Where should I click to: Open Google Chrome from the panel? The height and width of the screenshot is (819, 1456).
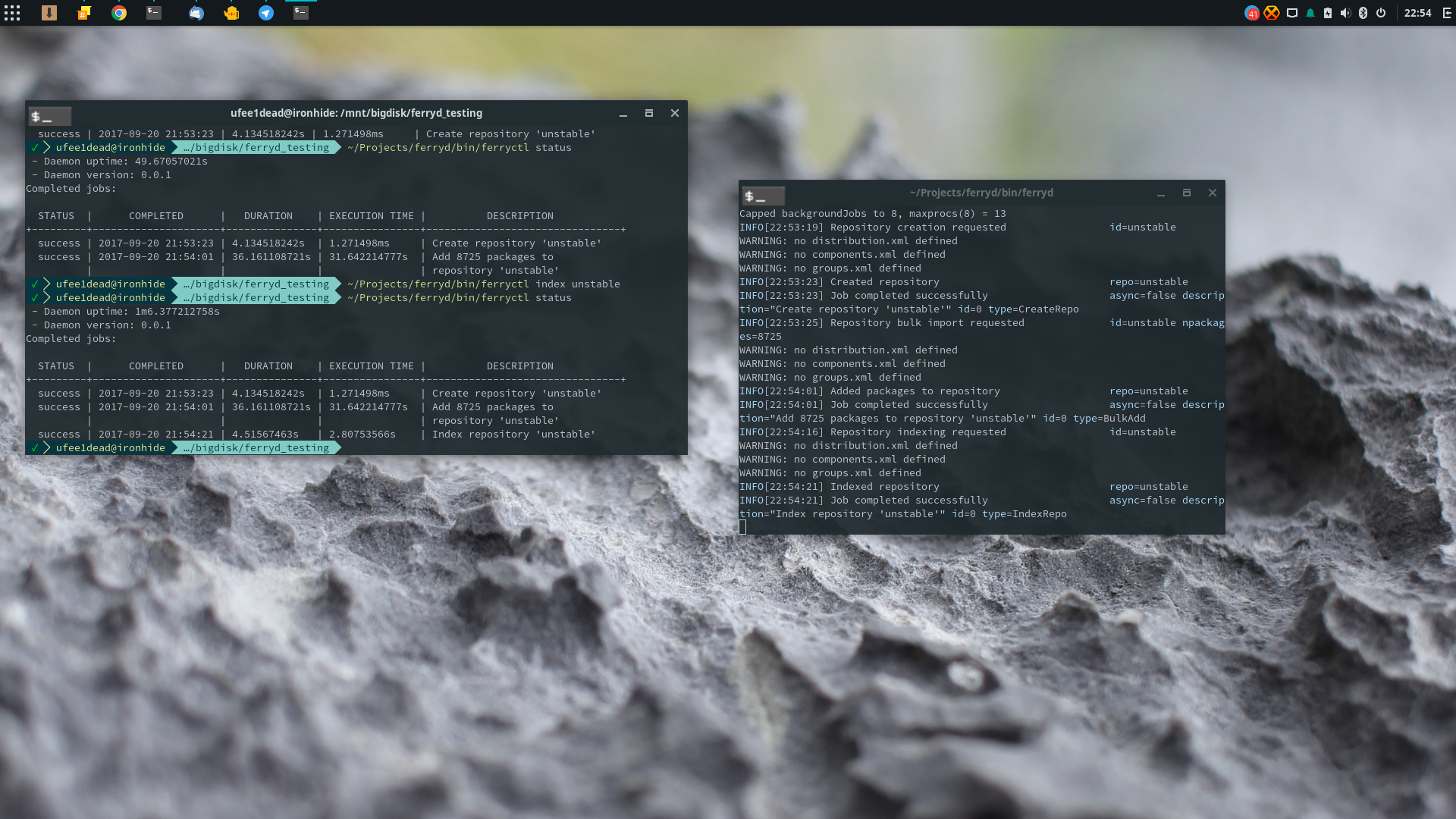[119, 13]
